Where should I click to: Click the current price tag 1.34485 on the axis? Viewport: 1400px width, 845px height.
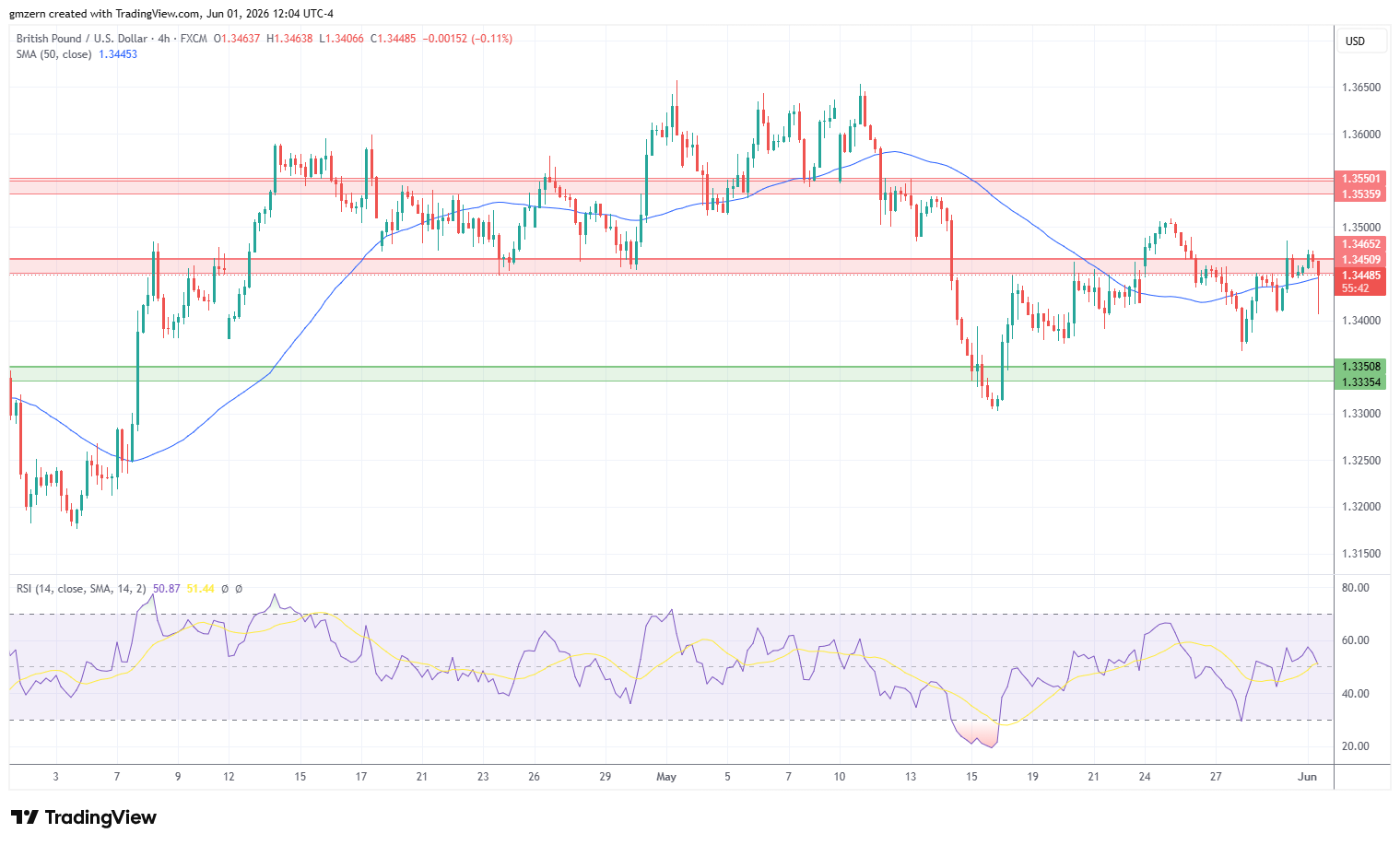click(1360, 276)
